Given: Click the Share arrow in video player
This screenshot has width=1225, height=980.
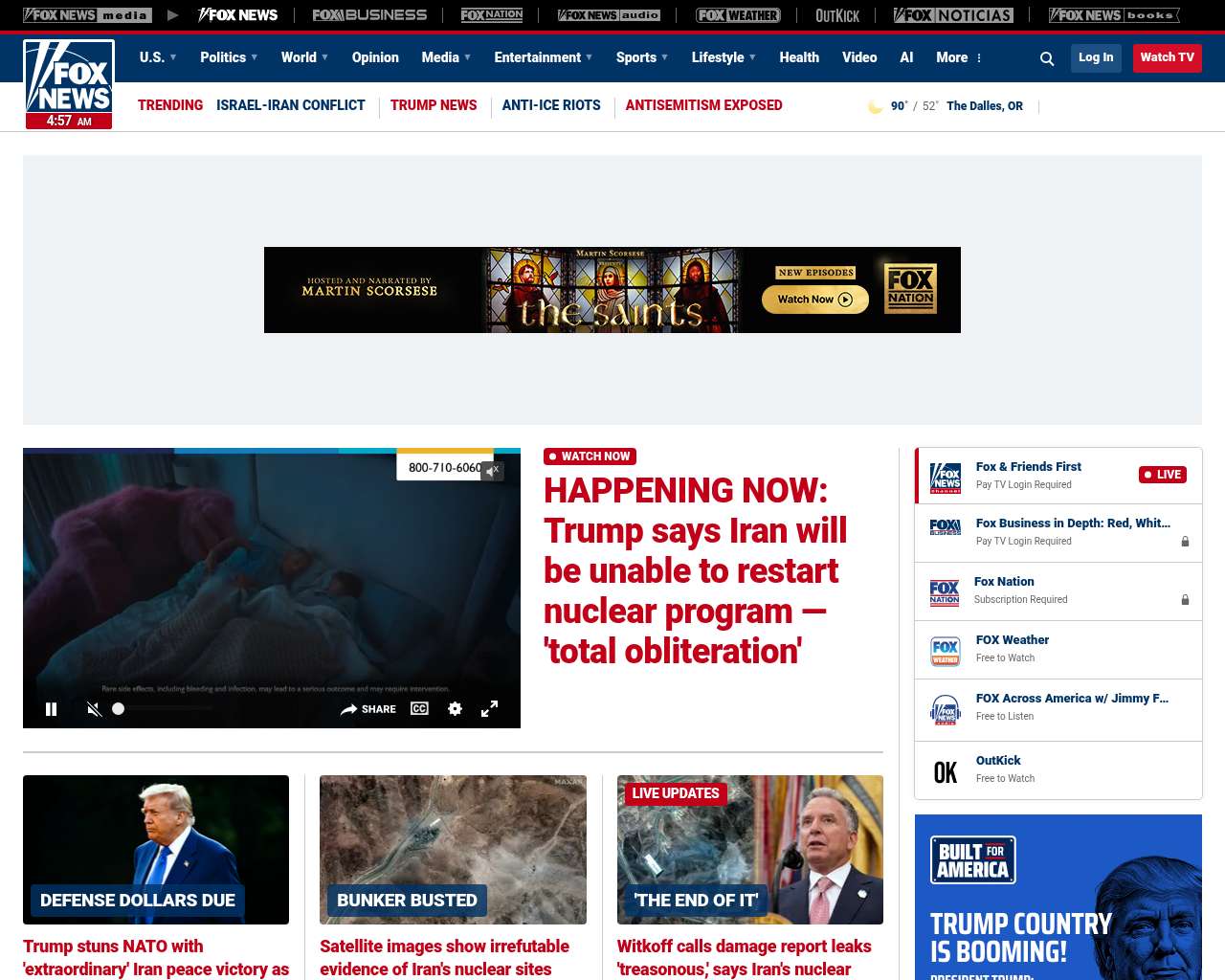Looking at the screenshot, I should [x=368, y=709].
